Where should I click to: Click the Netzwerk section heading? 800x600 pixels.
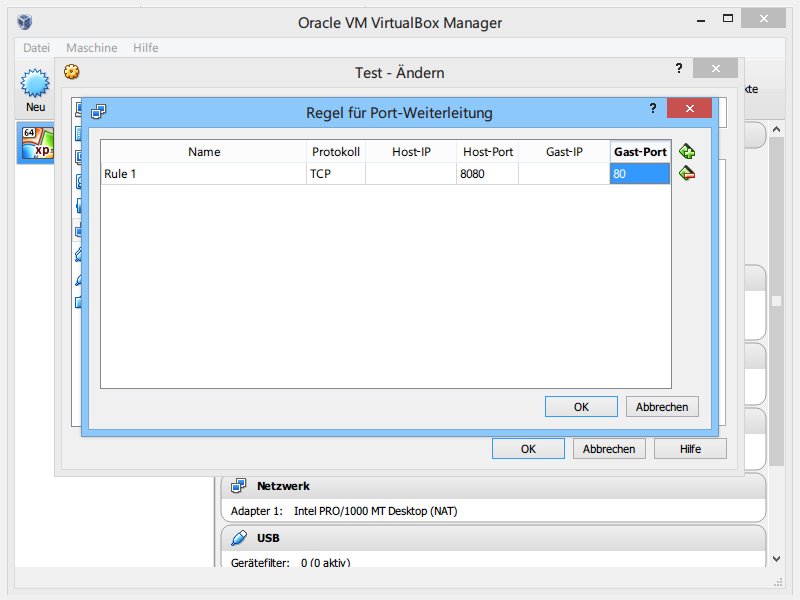click(283, 486)
